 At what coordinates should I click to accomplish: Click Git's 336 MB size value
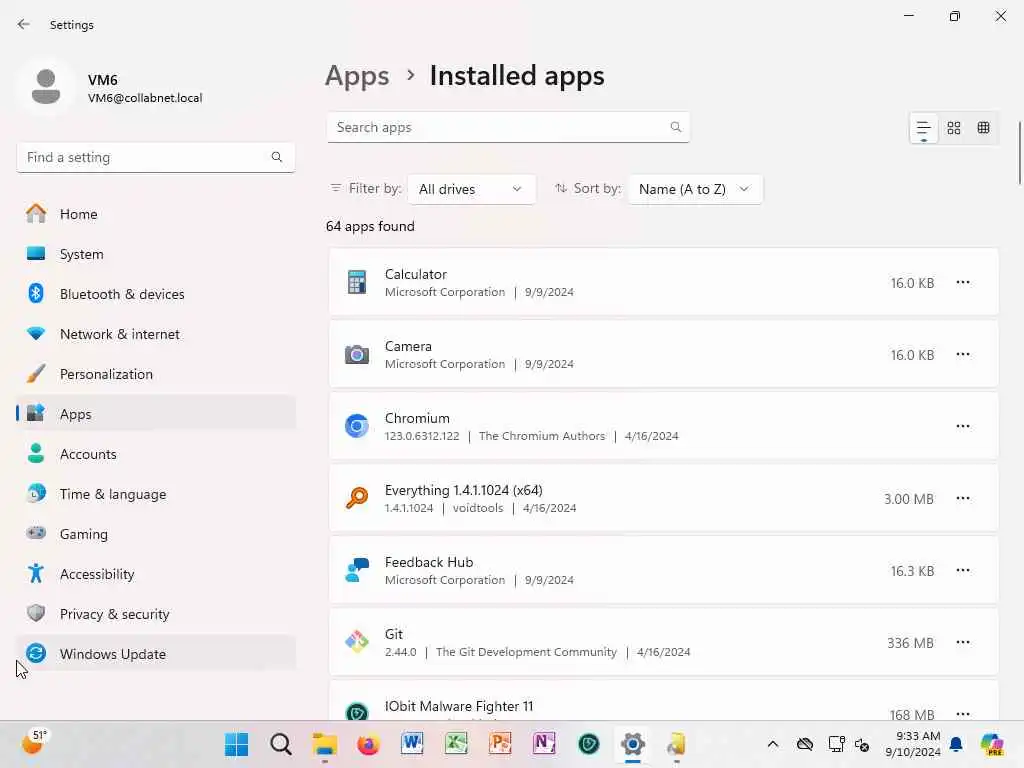(910, 643)
